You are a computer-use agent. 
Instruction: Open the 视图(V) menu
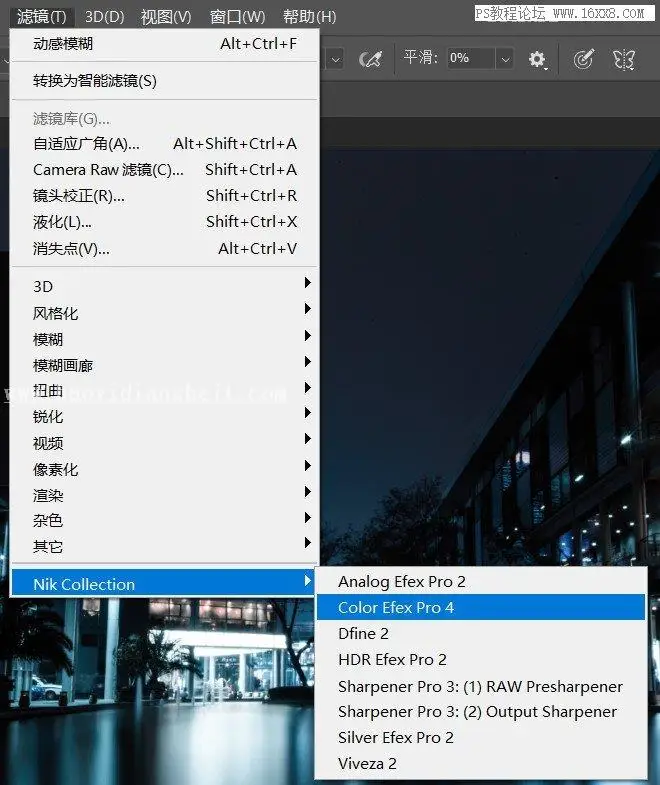pos(166,17)
